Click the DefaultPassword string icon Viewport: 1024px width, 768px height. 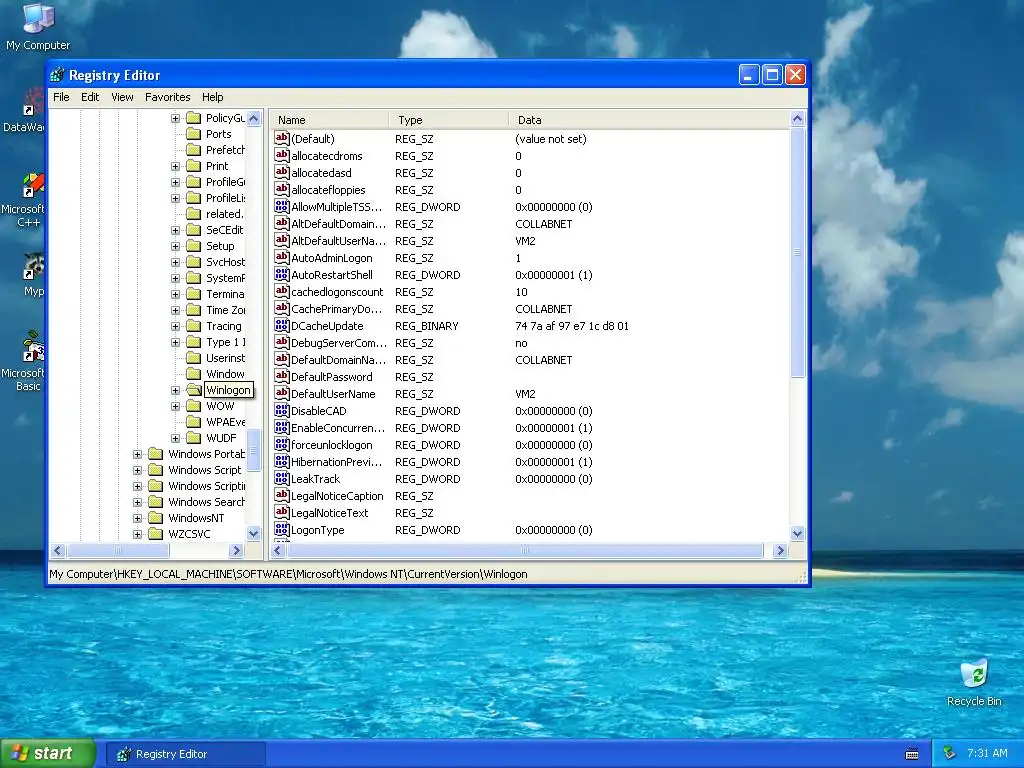click(281, 376)
